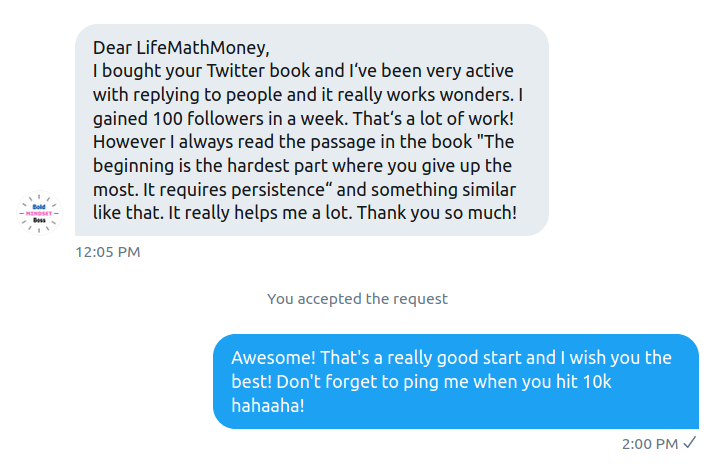
Task: Click the word "Awesome!" in the reply
Action: tap(267, 358)
